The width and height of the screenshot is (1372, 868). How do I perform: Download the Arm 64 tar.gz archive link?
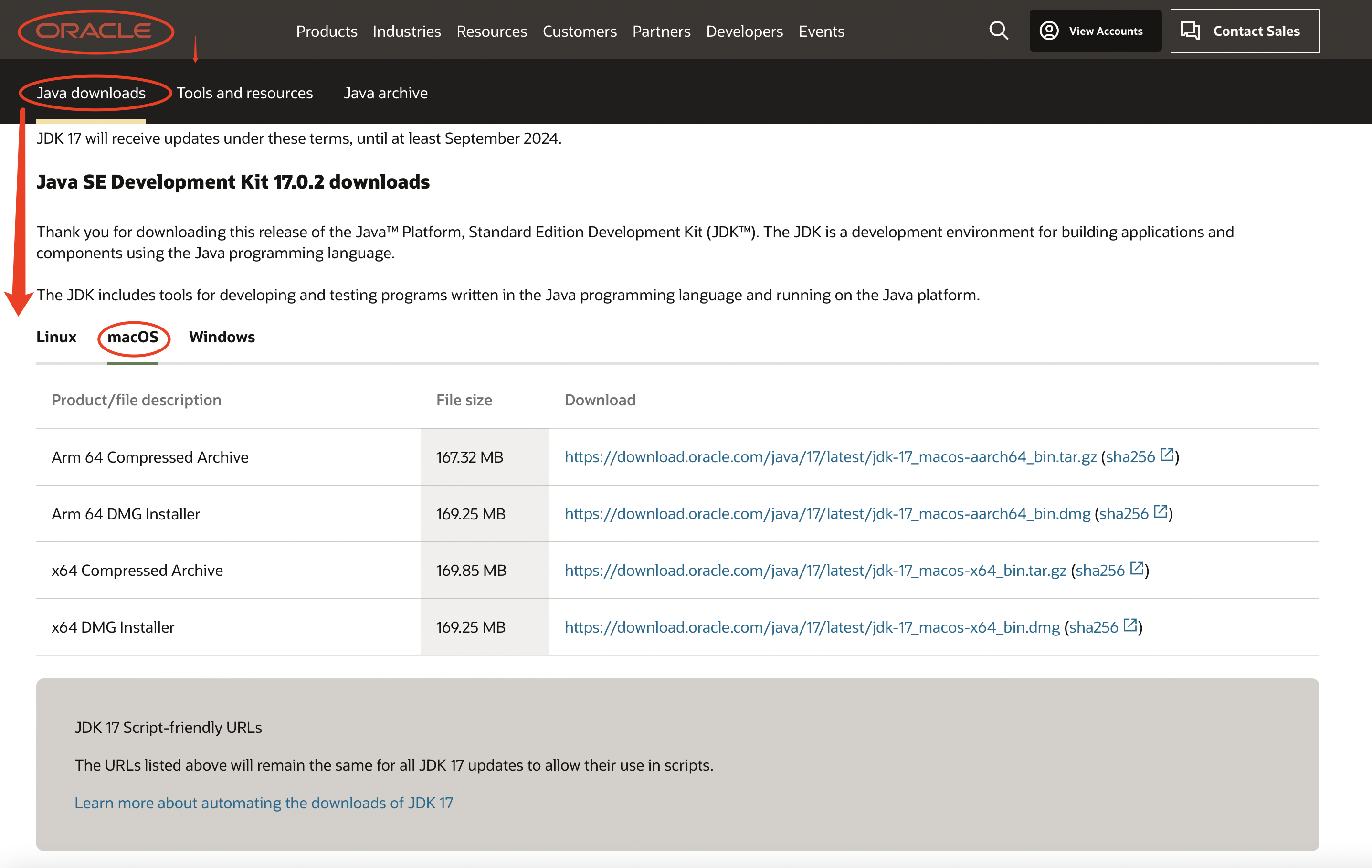(x=831, y=457)
